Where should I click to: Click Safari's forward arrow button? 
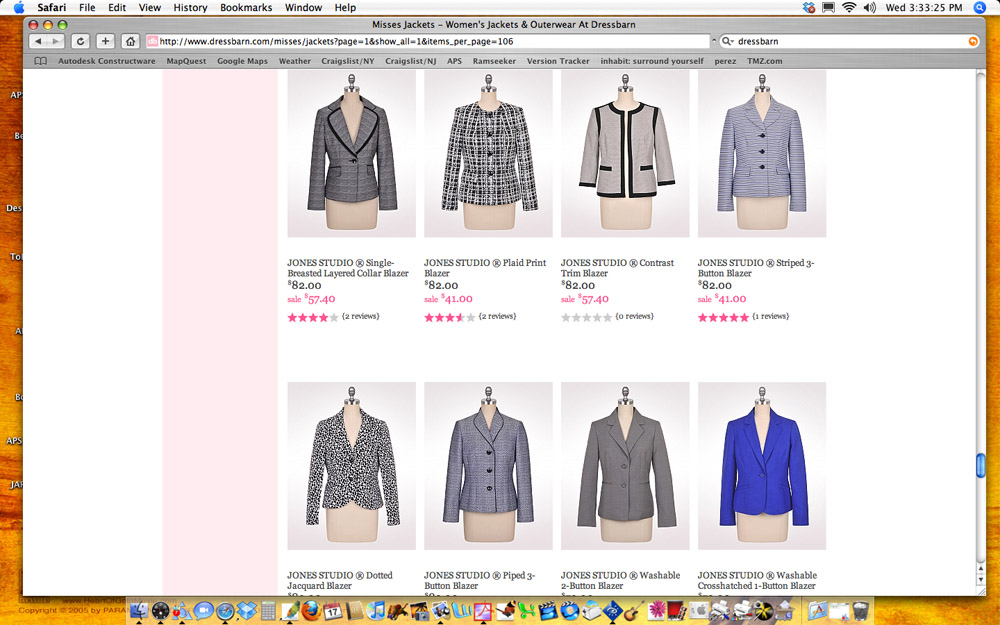[x=55, y=41]
